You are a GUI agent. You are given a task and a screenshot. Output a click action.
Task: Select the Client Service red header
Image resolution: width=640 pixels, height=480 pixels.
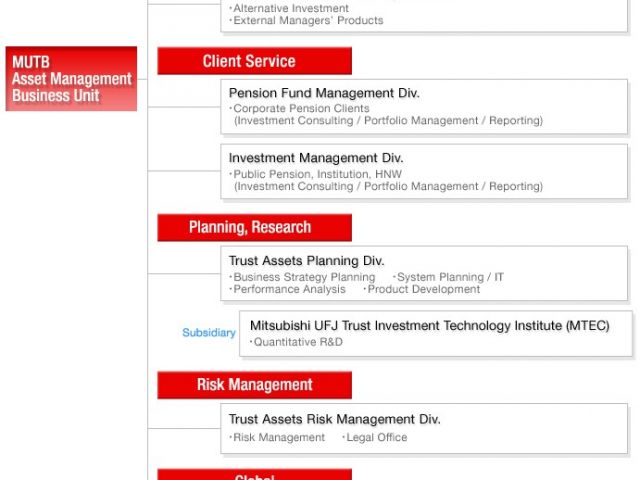254,61
